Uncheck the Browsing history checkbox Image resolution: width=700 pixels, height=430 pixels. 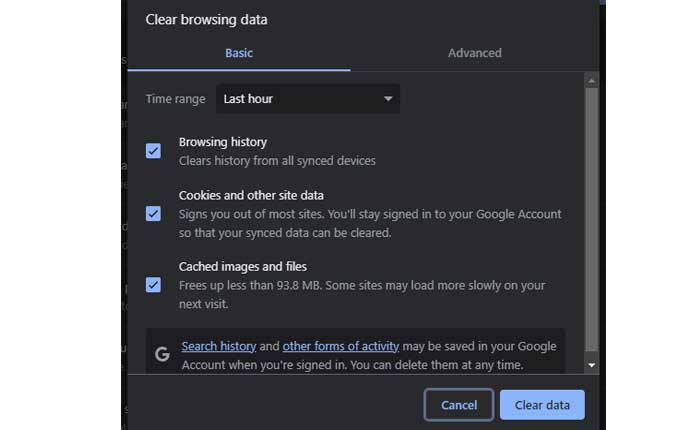point(153,151)
